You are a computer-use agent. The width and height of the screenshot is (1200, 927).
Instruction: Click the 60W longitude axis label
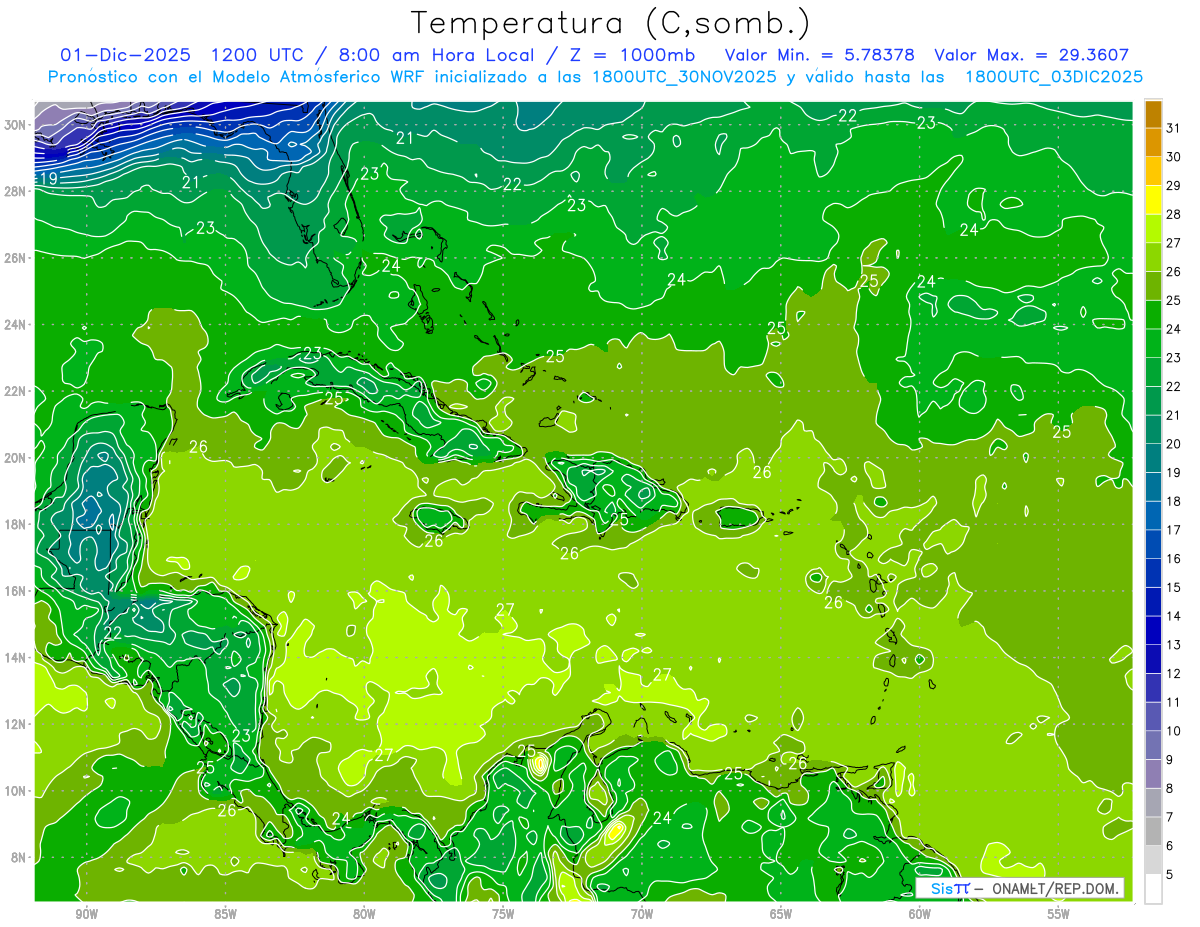[x=920, y=914]
